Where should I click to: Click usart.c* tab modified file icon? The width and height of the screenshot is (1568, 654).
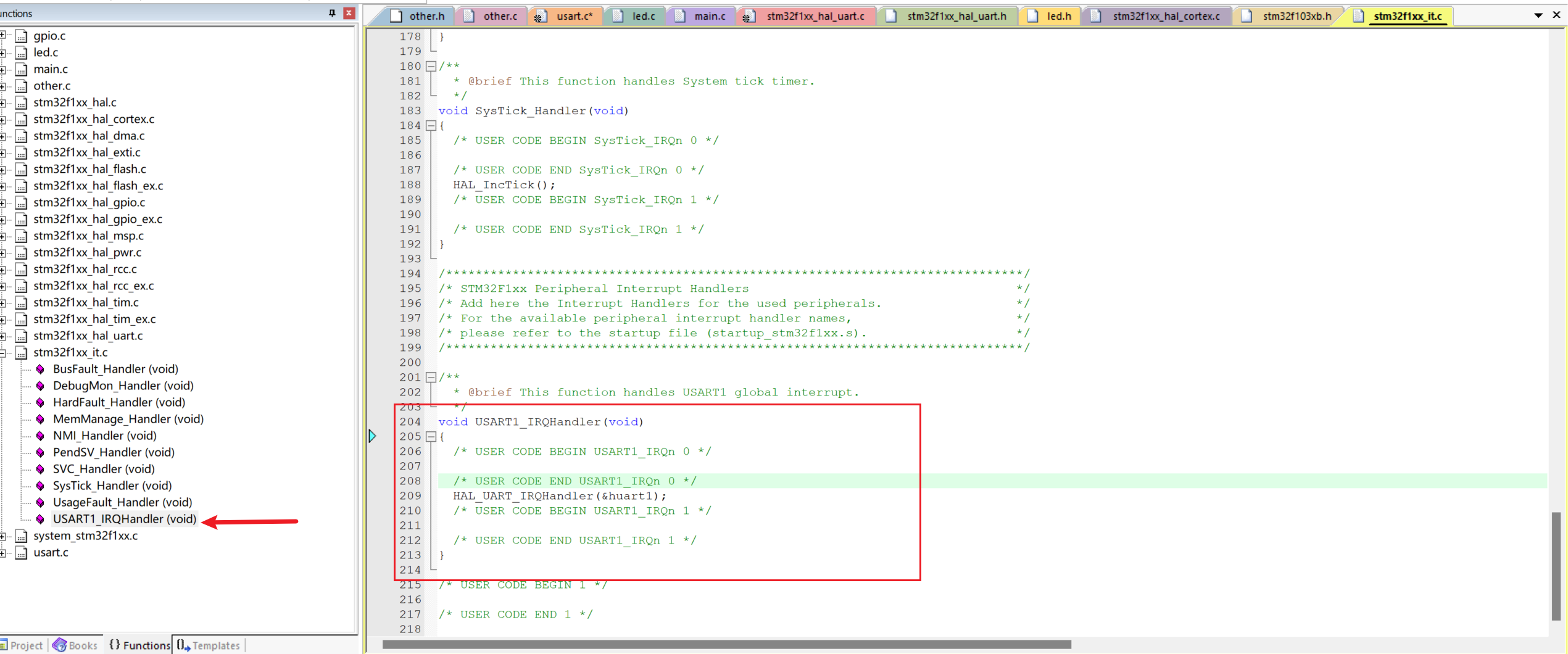coord(540,17)
